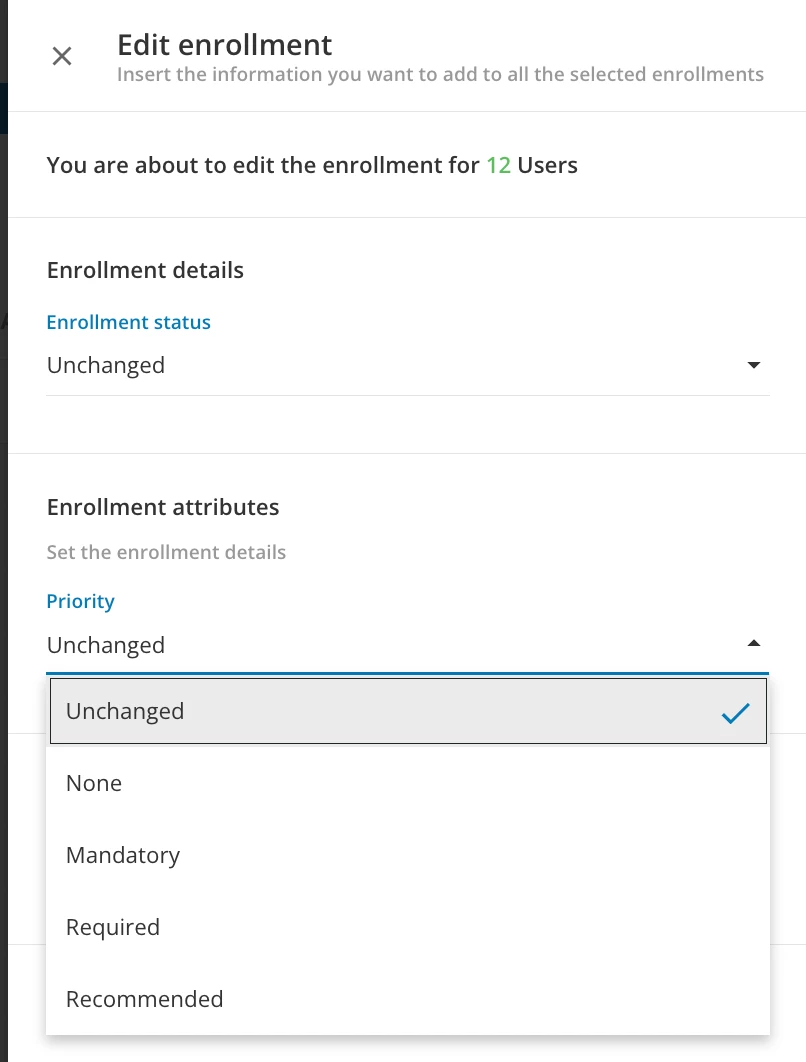Click the Insert the information subtitle text
The height and width of the screenshot is (1062, 806).
click(x=440, y=75)
